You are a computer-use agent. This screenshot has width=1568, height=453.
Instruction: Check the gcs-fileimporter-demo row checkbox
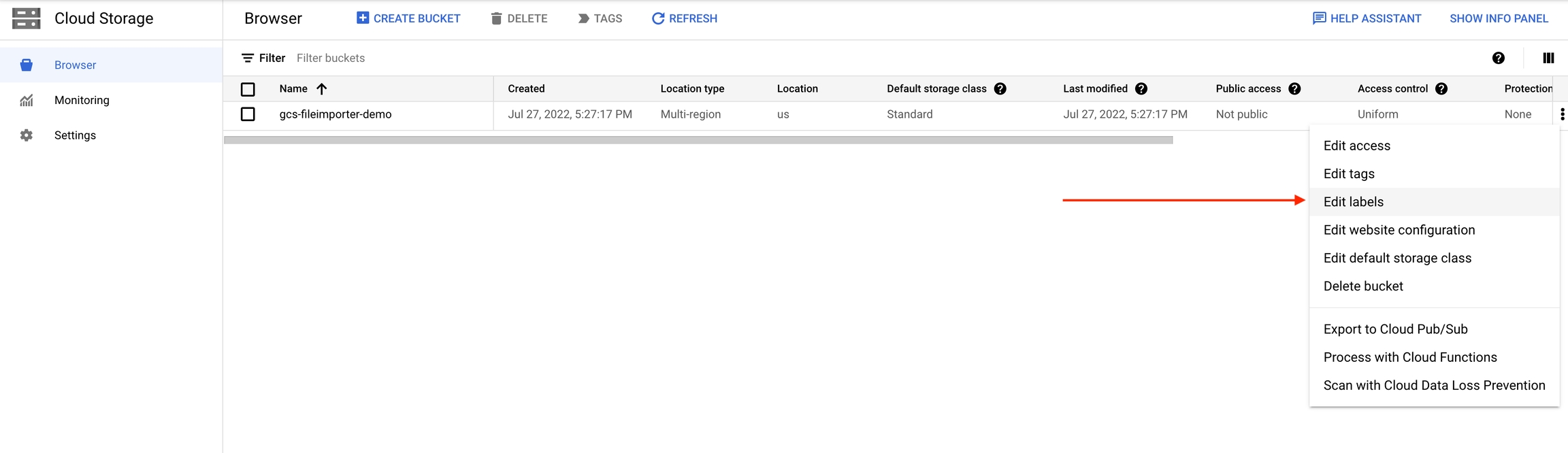click(248, 114)
